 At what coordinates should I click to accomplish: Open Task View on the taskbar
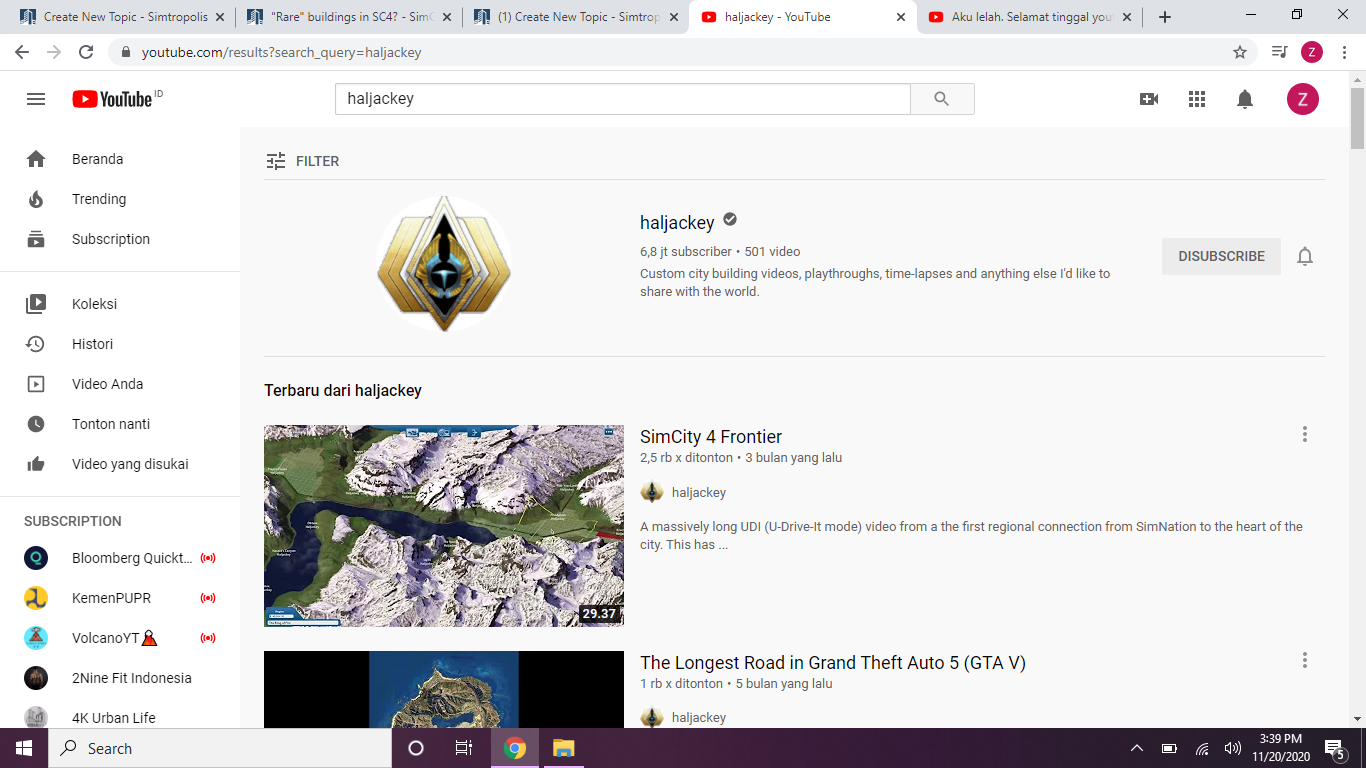(464, 748)
